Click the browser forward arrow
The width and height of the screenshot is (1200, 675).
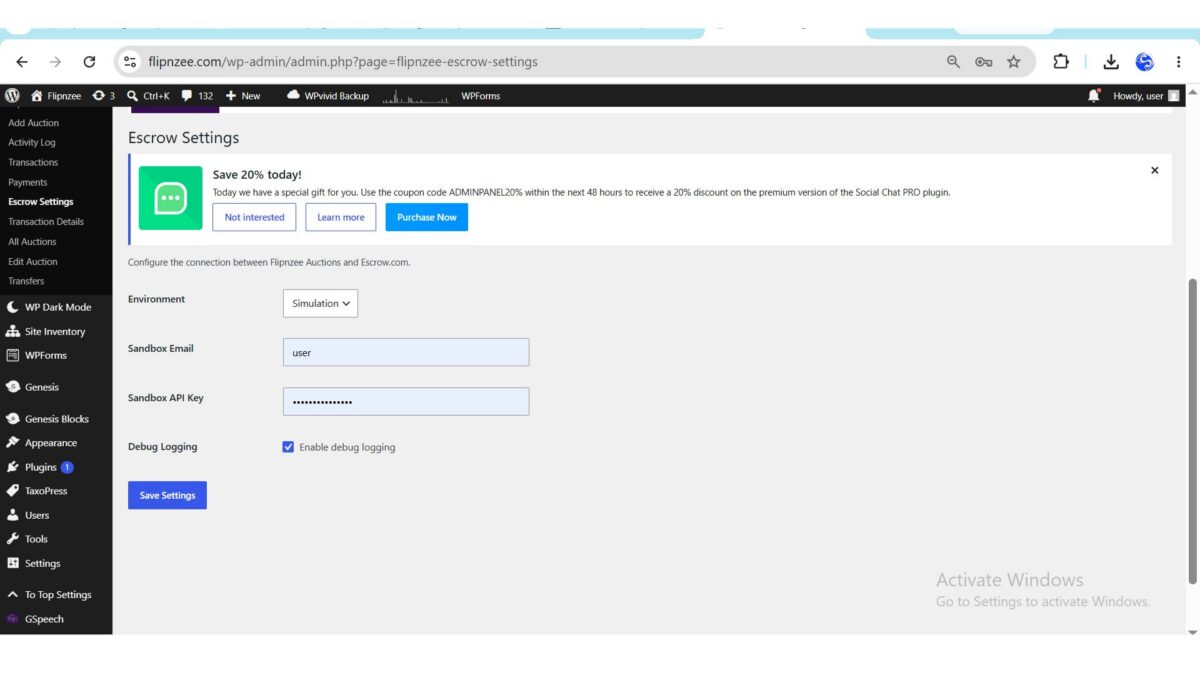55,62
